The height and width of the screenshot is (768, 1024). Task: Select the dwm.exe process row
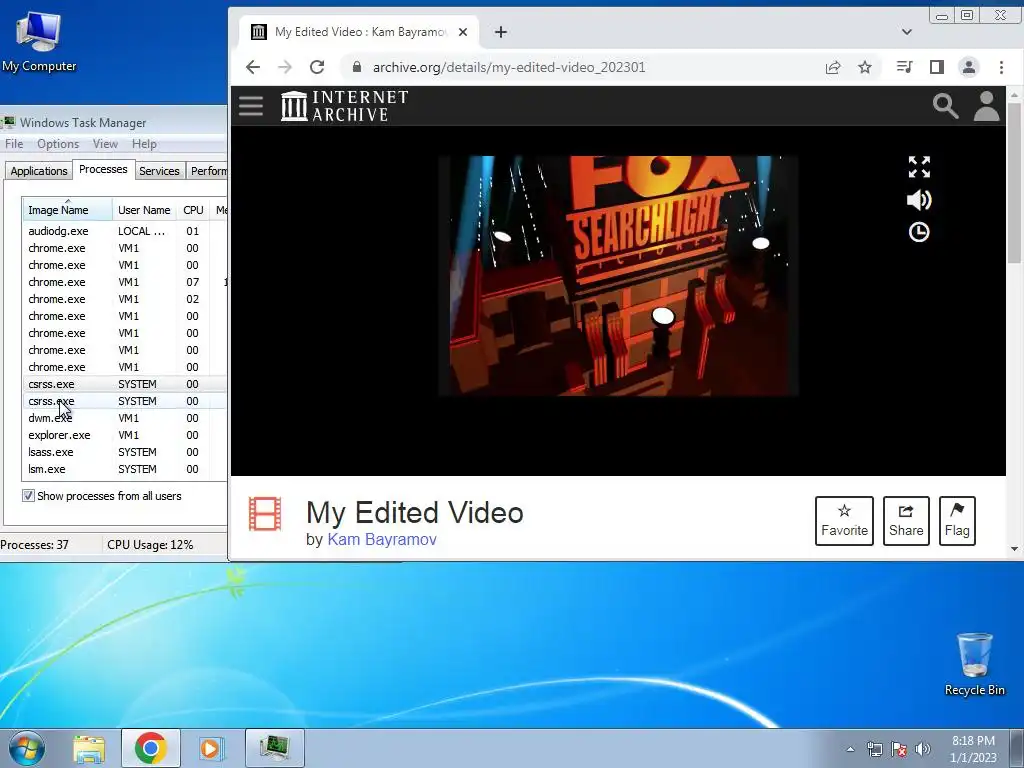(x=124, y=418)
